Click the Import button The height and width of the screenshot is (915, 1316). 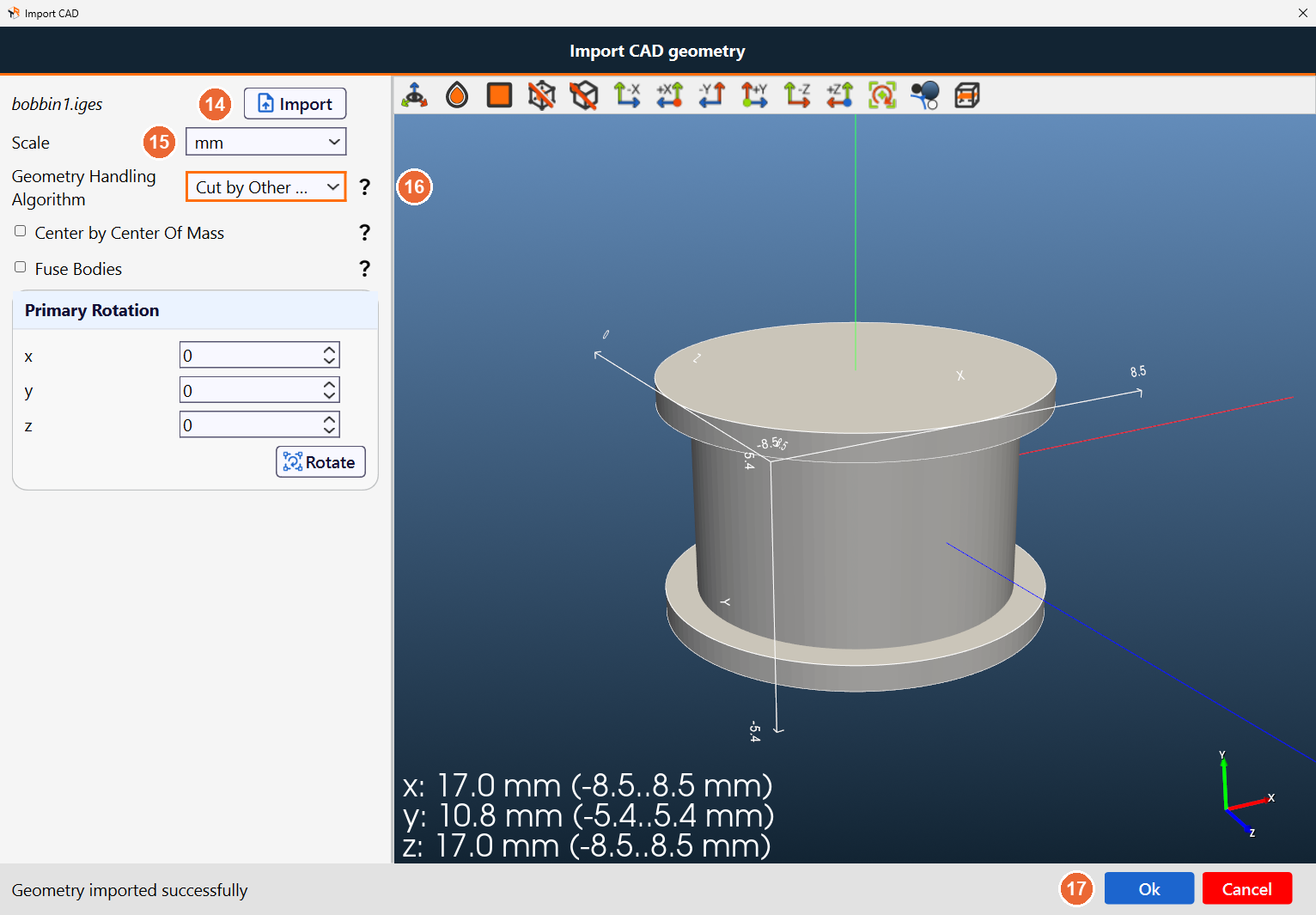[295, 104]
